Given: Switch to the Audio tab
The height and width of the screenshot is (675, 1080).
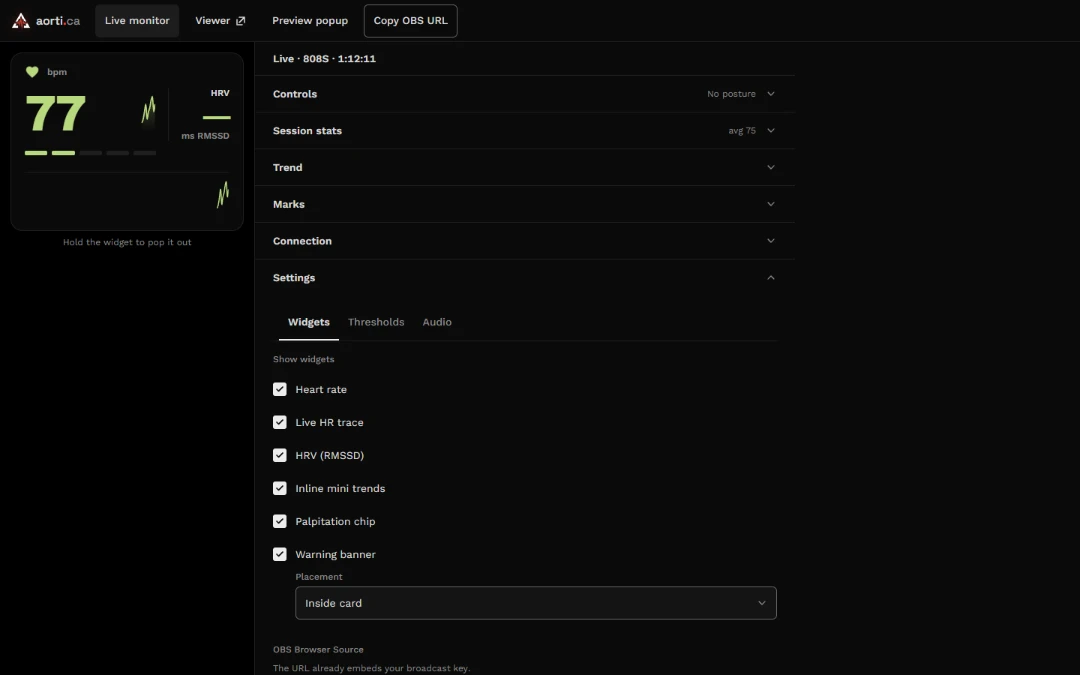Looking at the screenshot, I should (437, 322).
